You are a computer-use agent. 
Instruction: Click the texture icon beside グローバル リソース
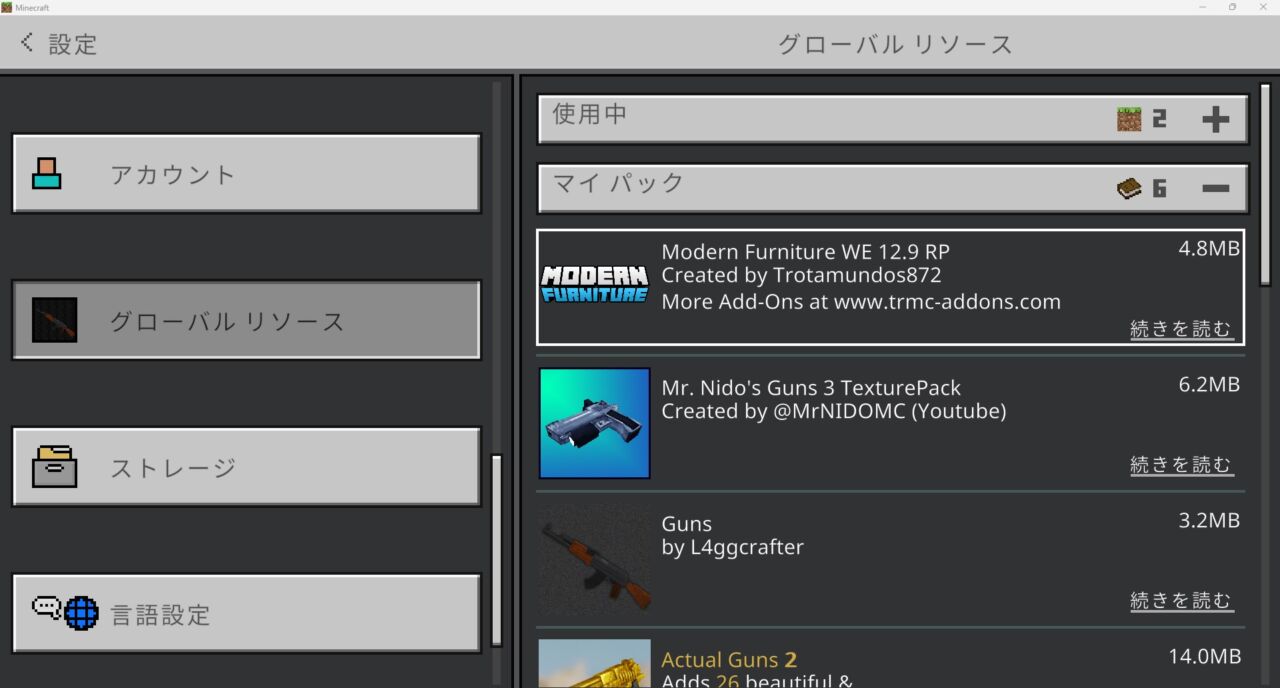pos(54,320)
